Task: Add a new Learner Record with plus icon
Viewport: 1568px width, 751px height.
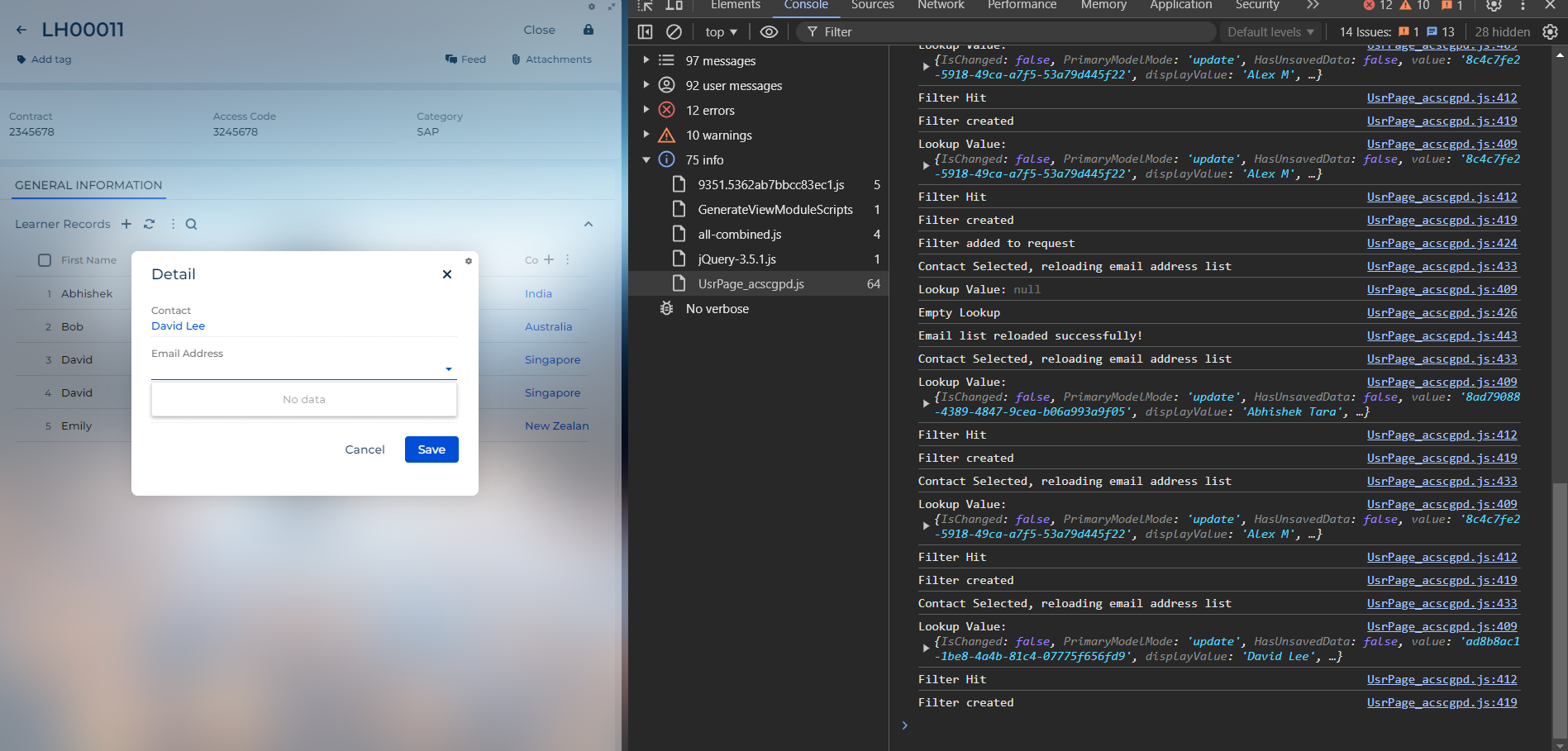Action: pyautogui.click(x=126, y=224)
